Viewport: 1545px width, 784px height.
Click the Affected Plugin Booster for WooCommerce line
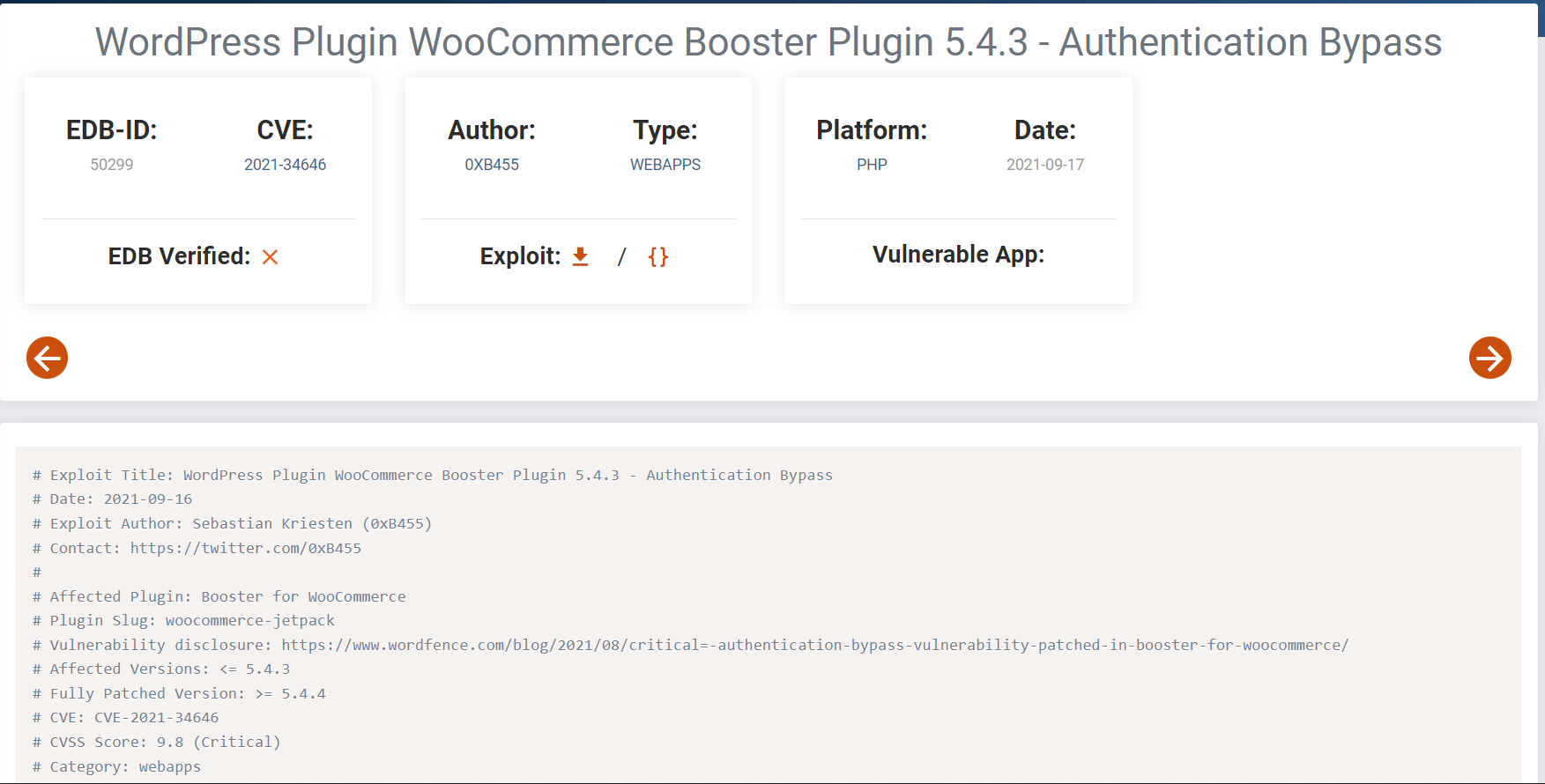[219, 596]
